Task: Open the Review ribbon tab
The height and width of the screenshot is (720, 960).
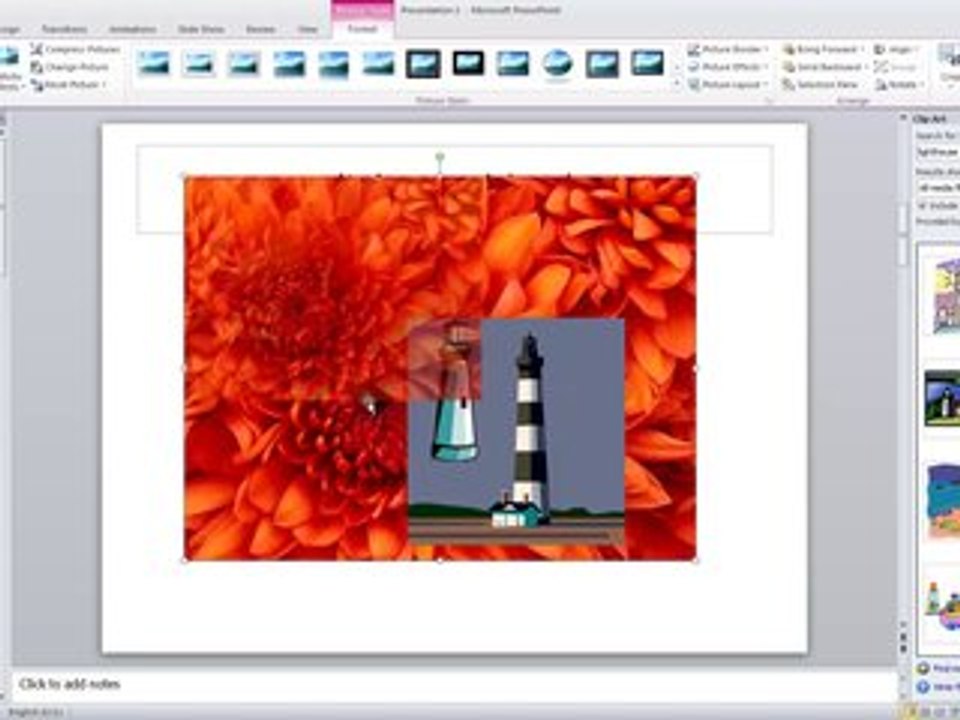Action: click(260, 29)
